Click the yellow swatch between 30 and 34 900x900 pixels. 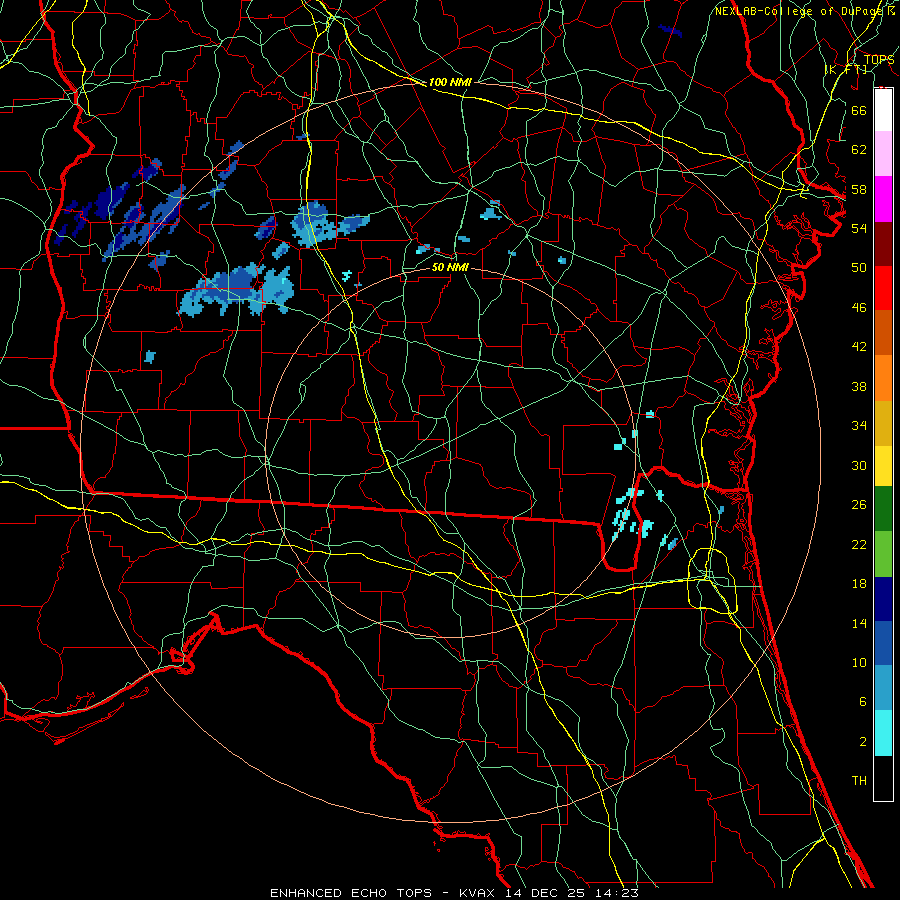[x=883, y=466]
